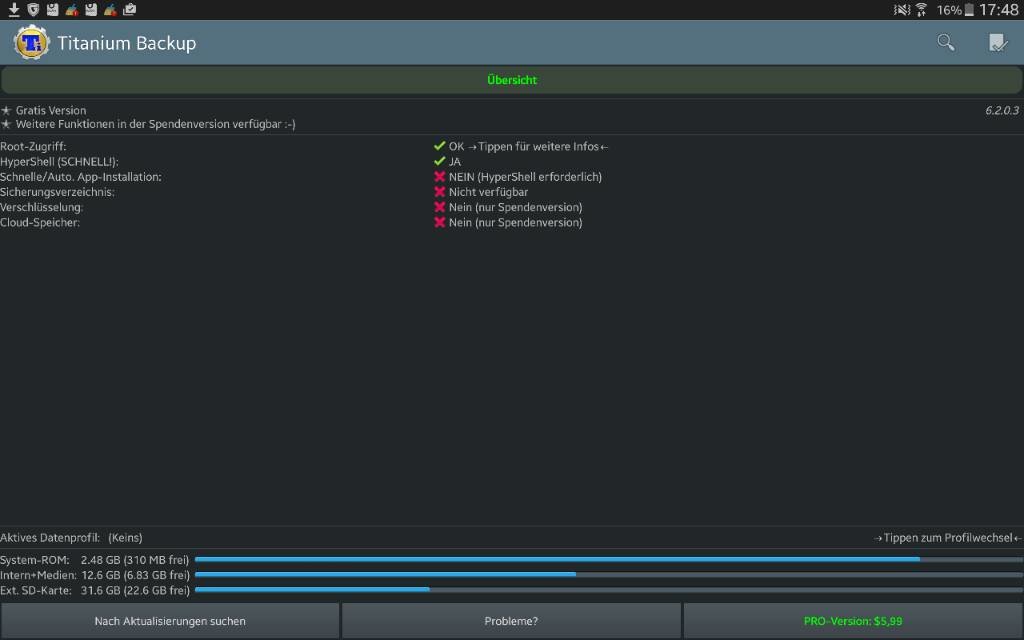Click the Schnelle/Auto. App-Installation: label

pyautogui.click(x=81, y=177)
